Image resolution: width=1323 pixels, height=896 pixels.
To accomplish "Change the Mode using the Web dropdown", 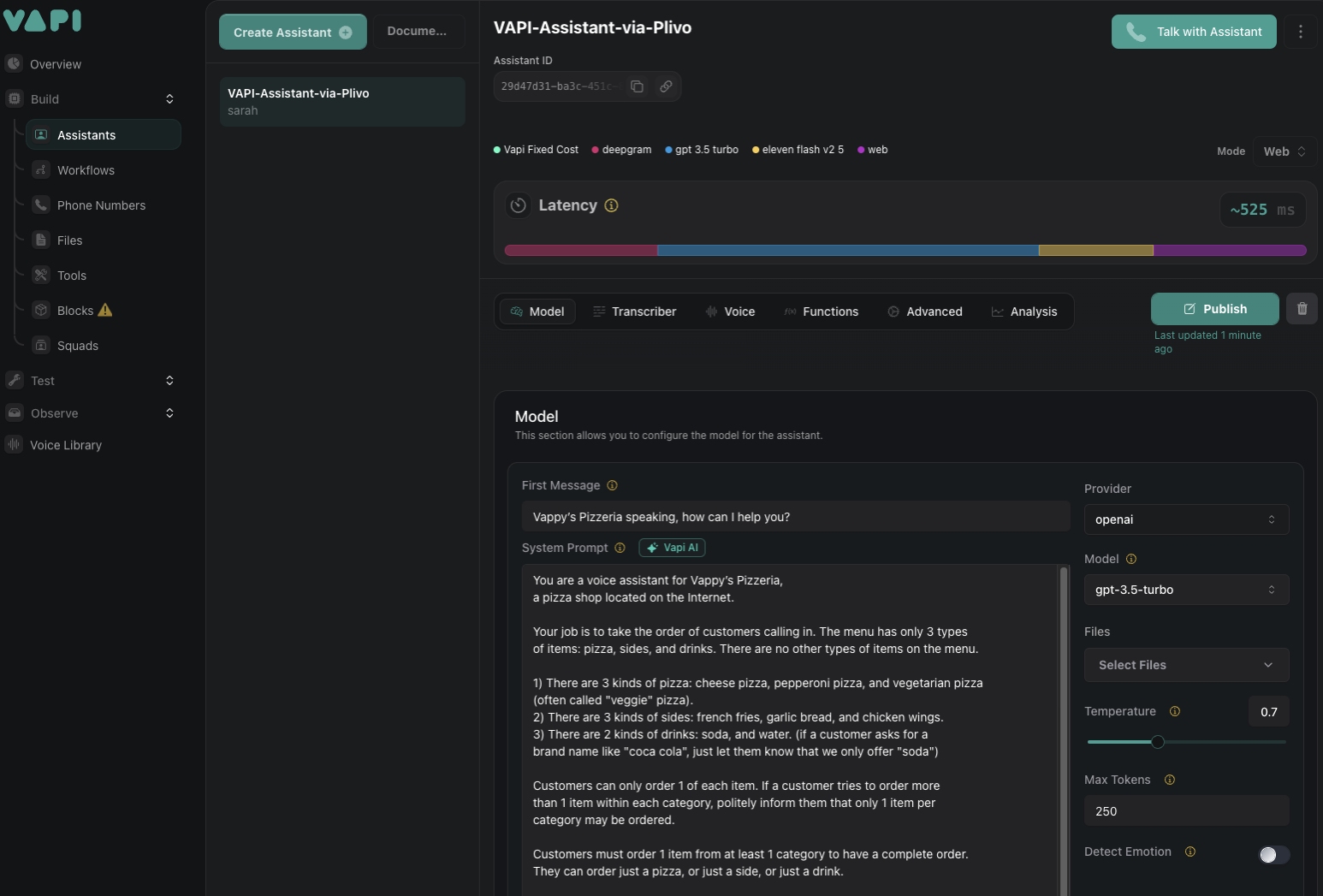I will [1284, 151].
